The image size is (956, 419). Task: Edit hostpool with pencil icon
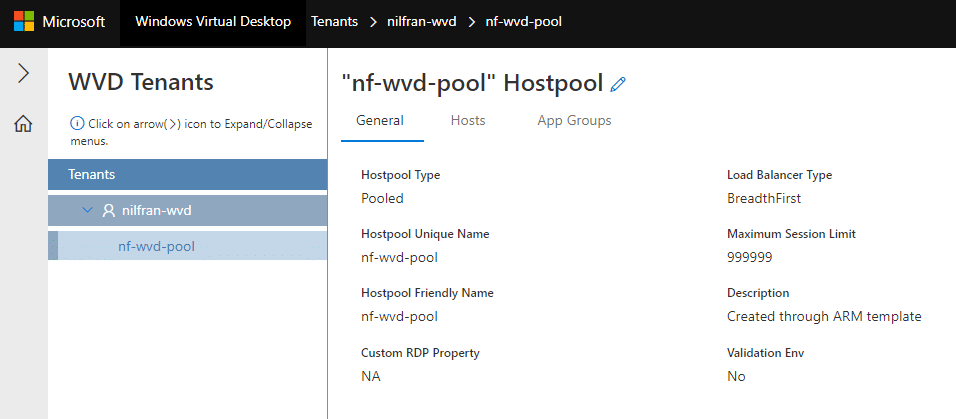618,84
